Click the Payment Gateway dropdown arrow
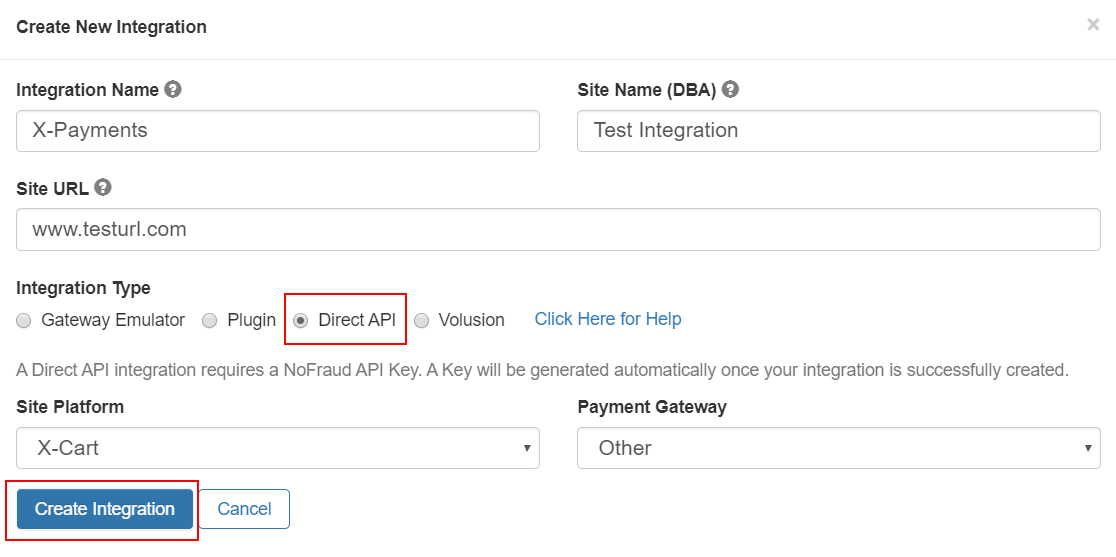1116x557 pixels. tap(1088, 448)
